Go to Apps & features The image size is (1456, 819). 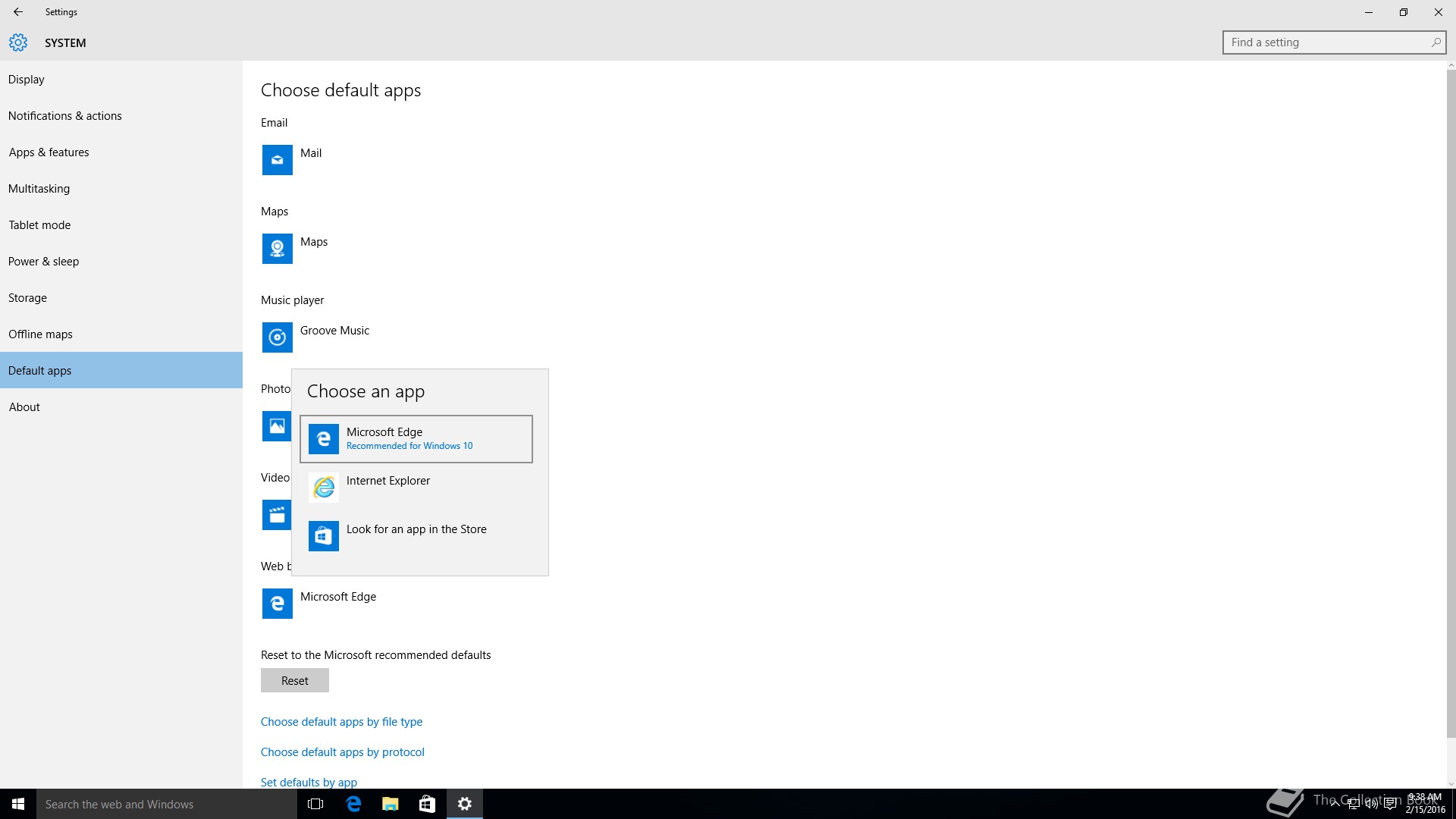121,152
